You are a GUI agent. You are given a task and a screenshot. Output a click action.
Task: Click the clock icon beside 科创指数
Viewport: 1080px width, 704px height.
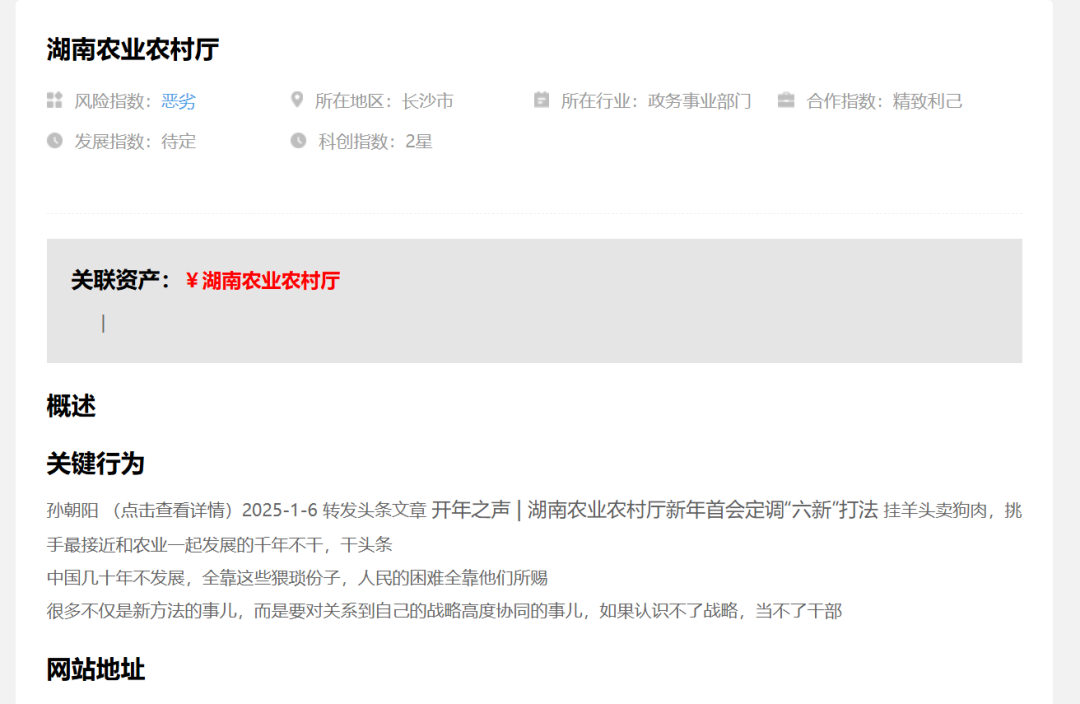(x=298, y=141)
